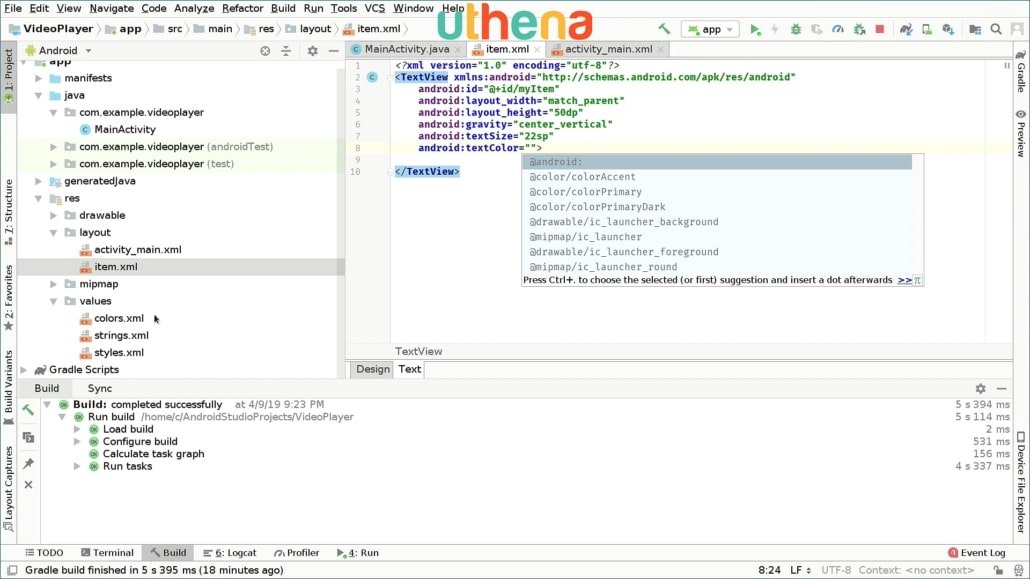Image resolution: width=1030 pixels, height=579 pixels.
Task: Open the Preview side panel
Action: [x=1021, y=133]
